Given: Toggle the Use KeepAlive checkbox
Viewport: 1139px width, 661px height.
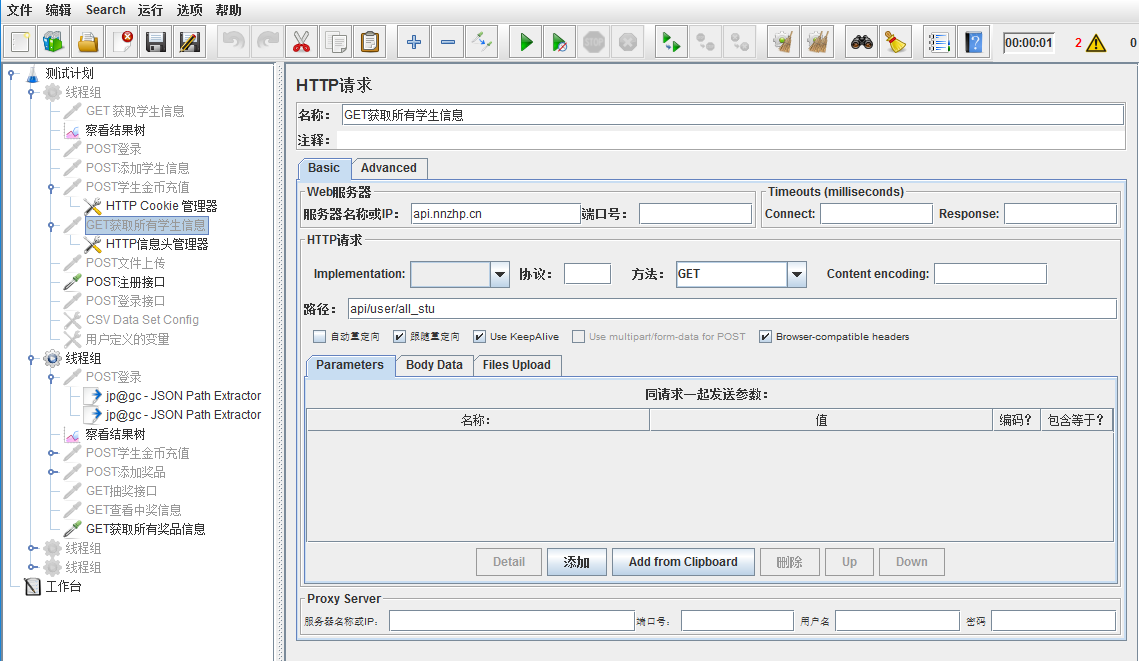Looking at the screenshot, I should (x=480, y=337).
